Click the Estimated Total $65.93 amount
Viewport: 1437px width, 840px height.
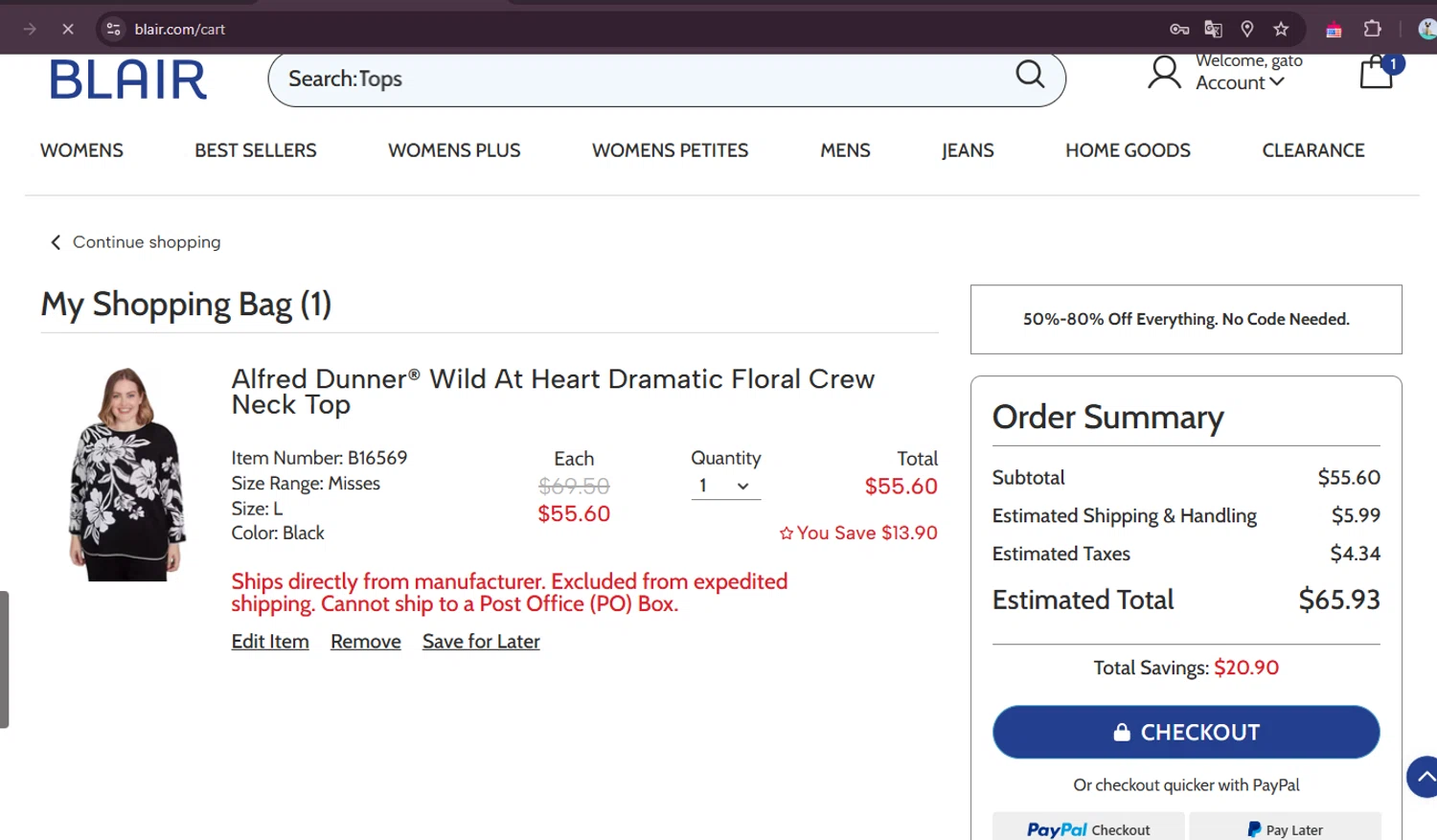point(1339,600)
